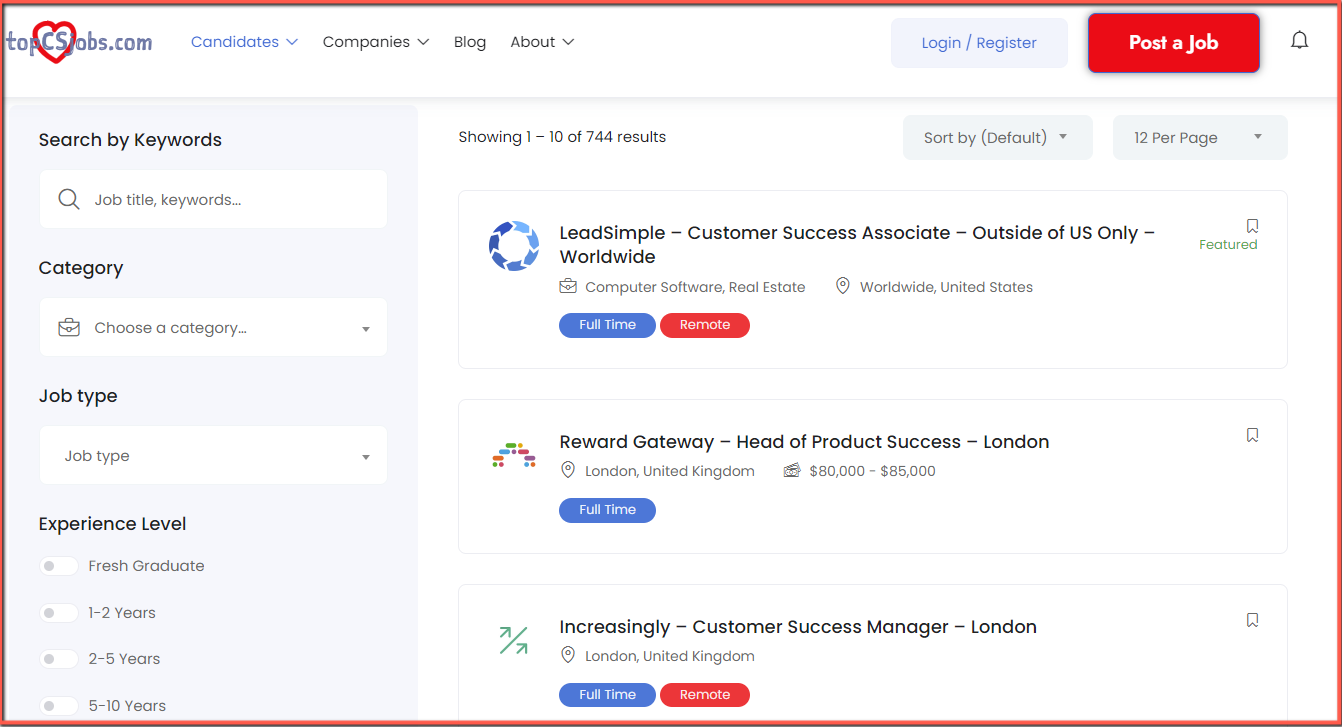Click the Full Time tag on LeadSimple listing
The height and width of the screenshot is (727, 1342).
[x=607, y=325]
